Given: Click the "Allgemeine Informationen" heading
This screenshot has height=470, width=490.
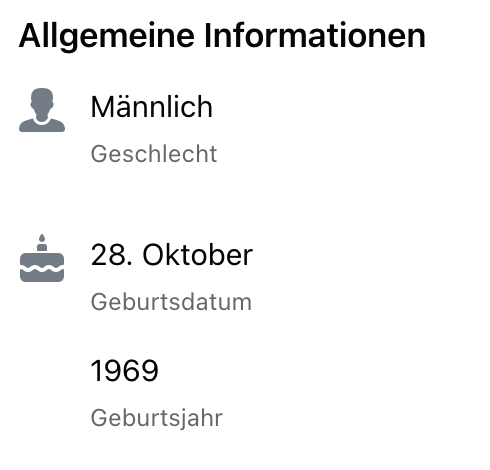Looking at the screenshot, I should click(222, 36).
